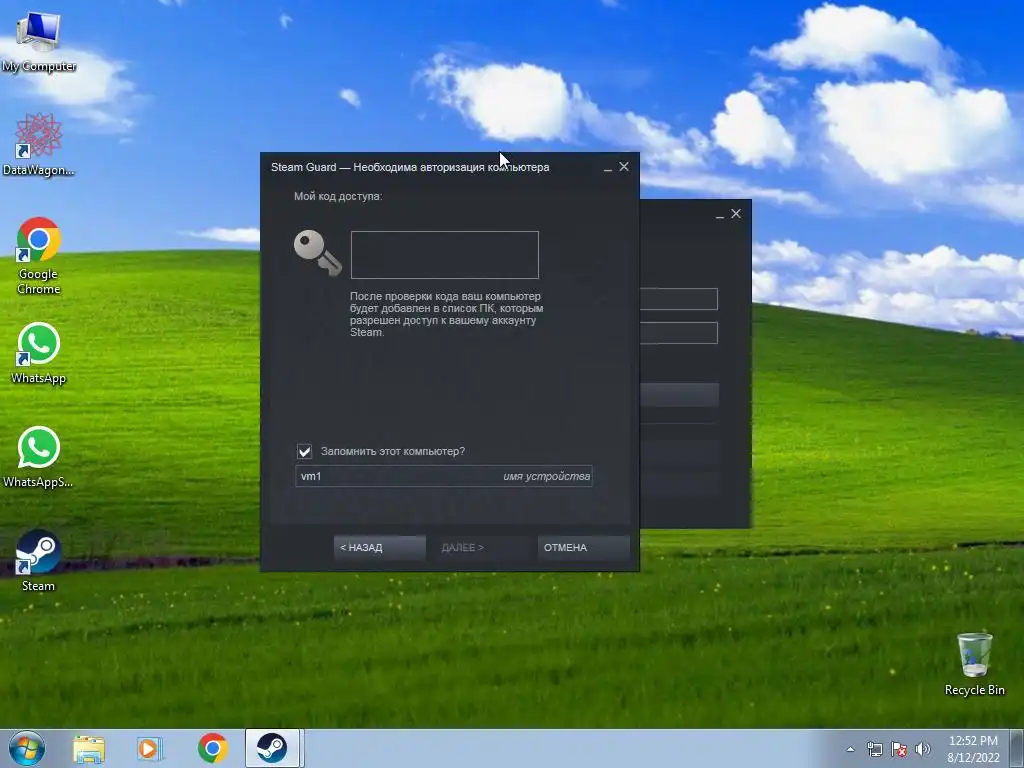
Task: Click the 'ОТМЕНА' button
Action: tap(584, 547)
